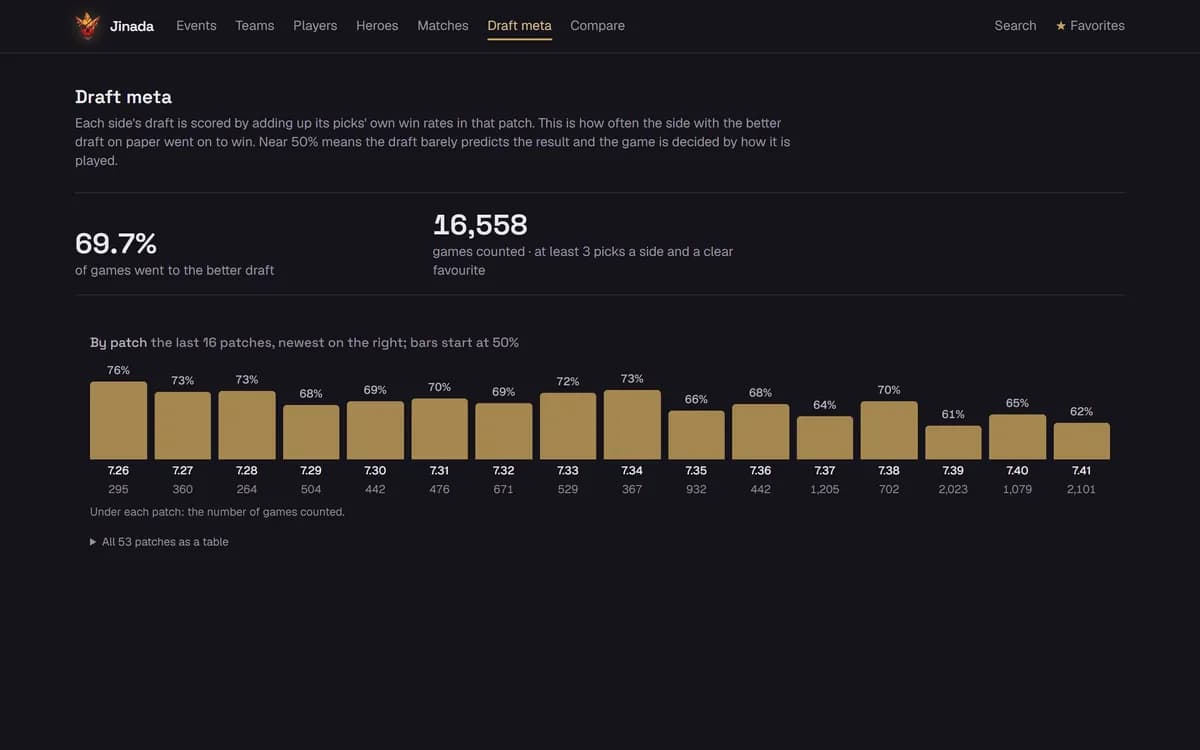Open the Matches page
1200x750 pixels.
(443, 26)
